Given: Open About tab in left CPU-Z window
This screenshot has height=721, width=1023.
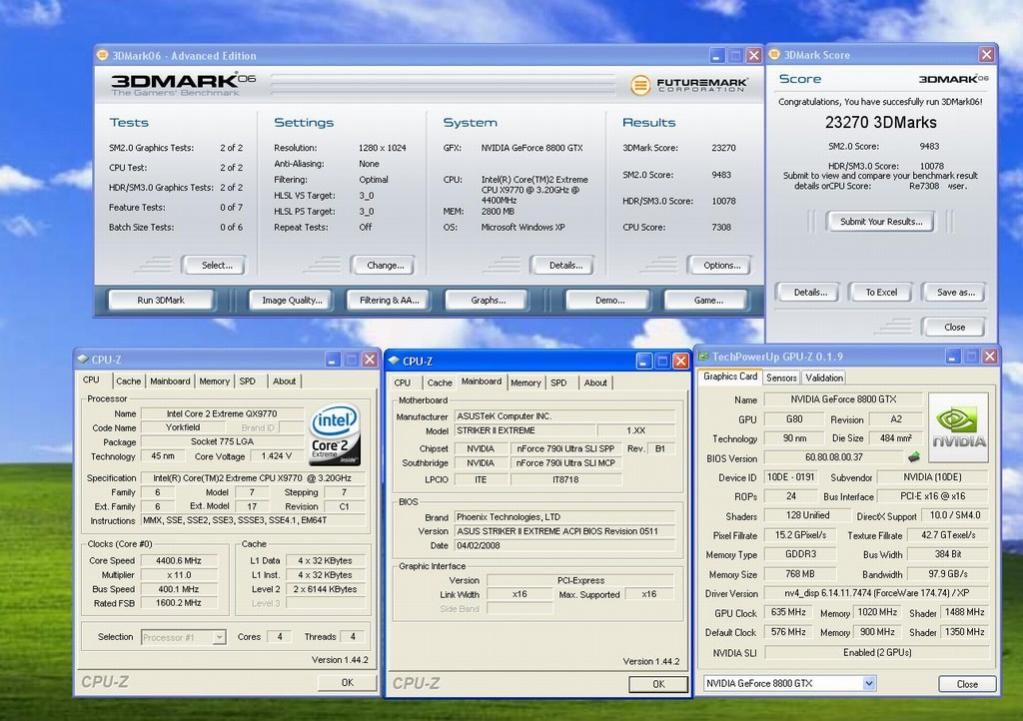Looking at the screenshot, I should tap(284, 381).
